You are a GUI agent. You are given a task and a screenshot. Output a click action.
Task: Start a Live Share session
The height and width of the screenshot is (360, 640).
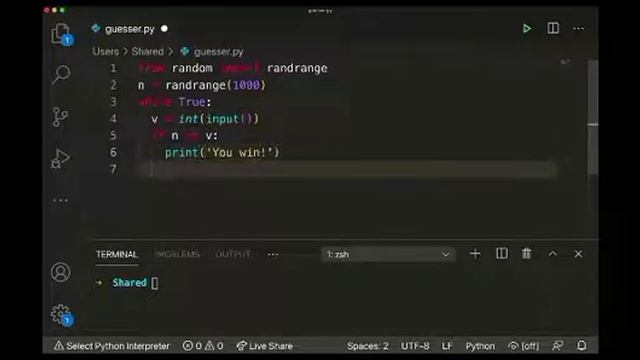(x=264, y=346)
